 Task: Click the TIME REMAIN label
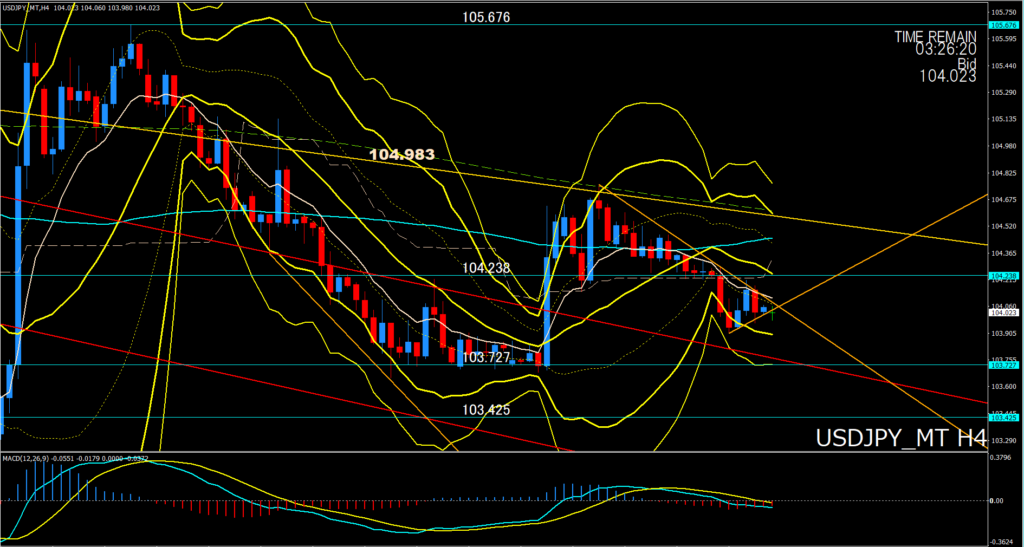pos(935,37)
